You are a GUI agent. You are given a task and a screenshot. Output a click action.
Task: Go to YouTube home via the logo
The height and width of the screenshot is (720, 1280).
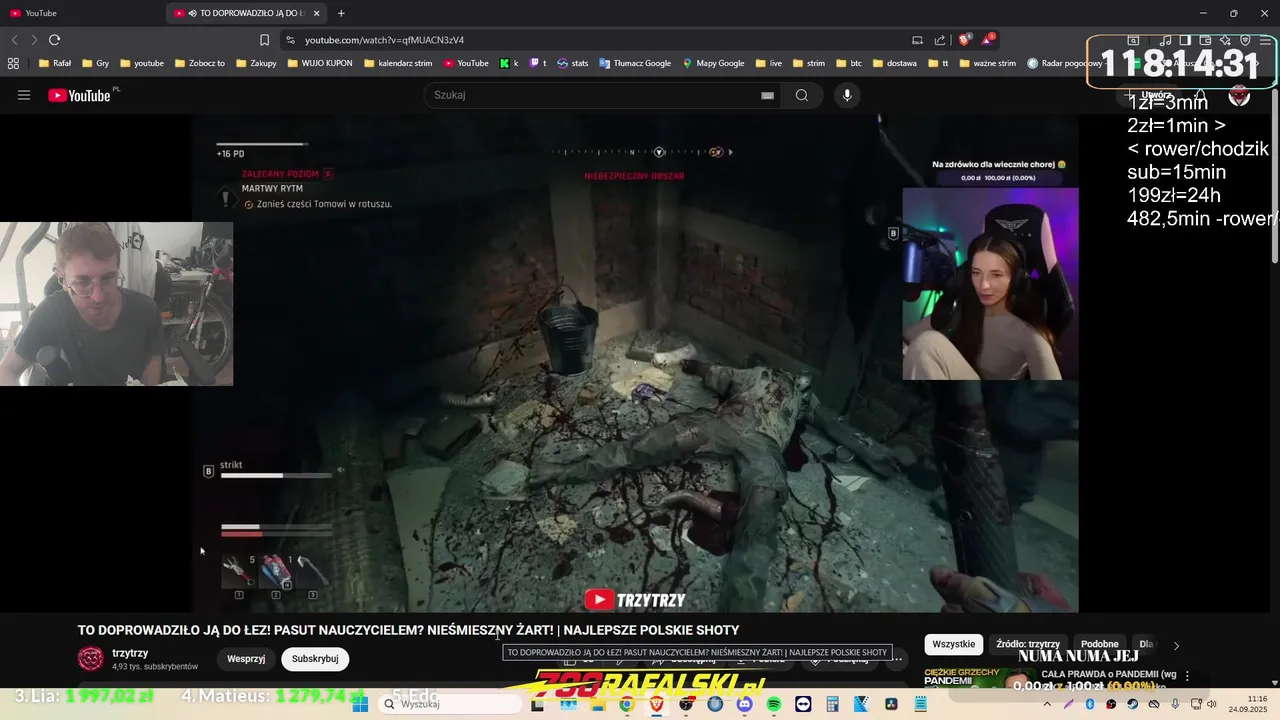click(x=83, y=95)
